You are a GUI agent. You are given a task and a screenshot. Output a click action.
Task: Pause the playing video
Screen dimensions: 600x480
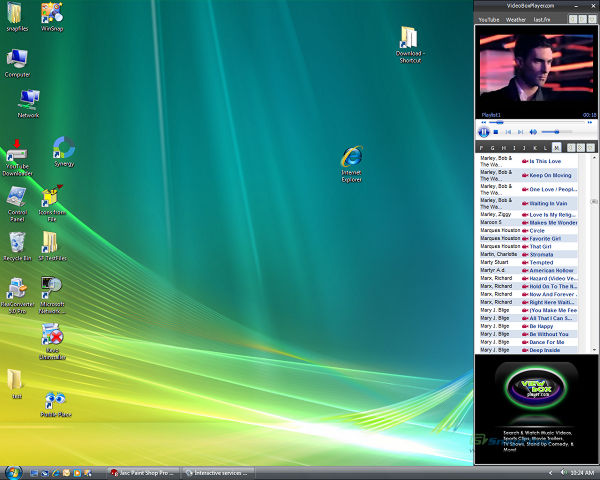[484, 132]
